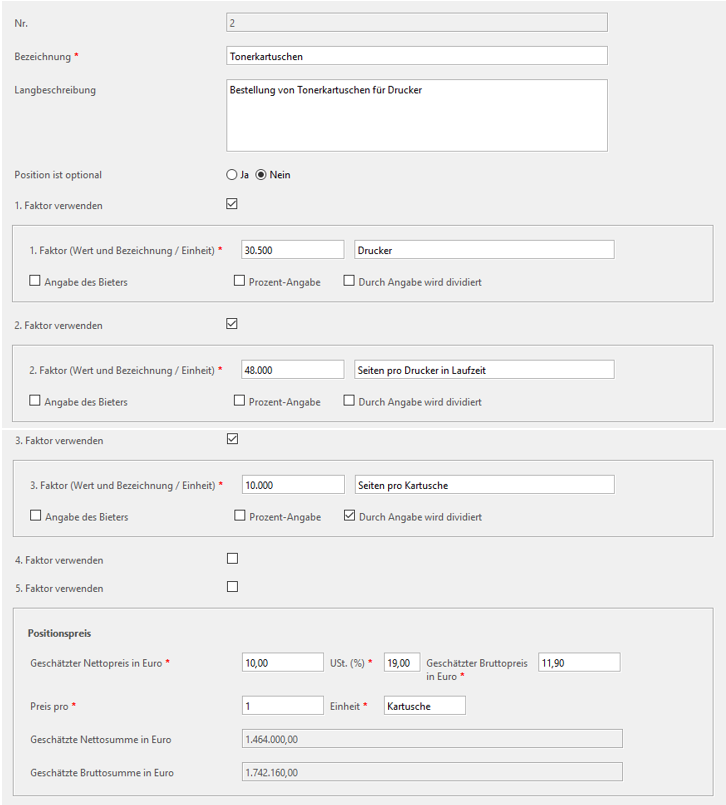This screenshot has height=805, width=726.
Task: Enable the 4. Faktor verwenden checkbox
Action: pyautogui.click(x=233, y=559)
